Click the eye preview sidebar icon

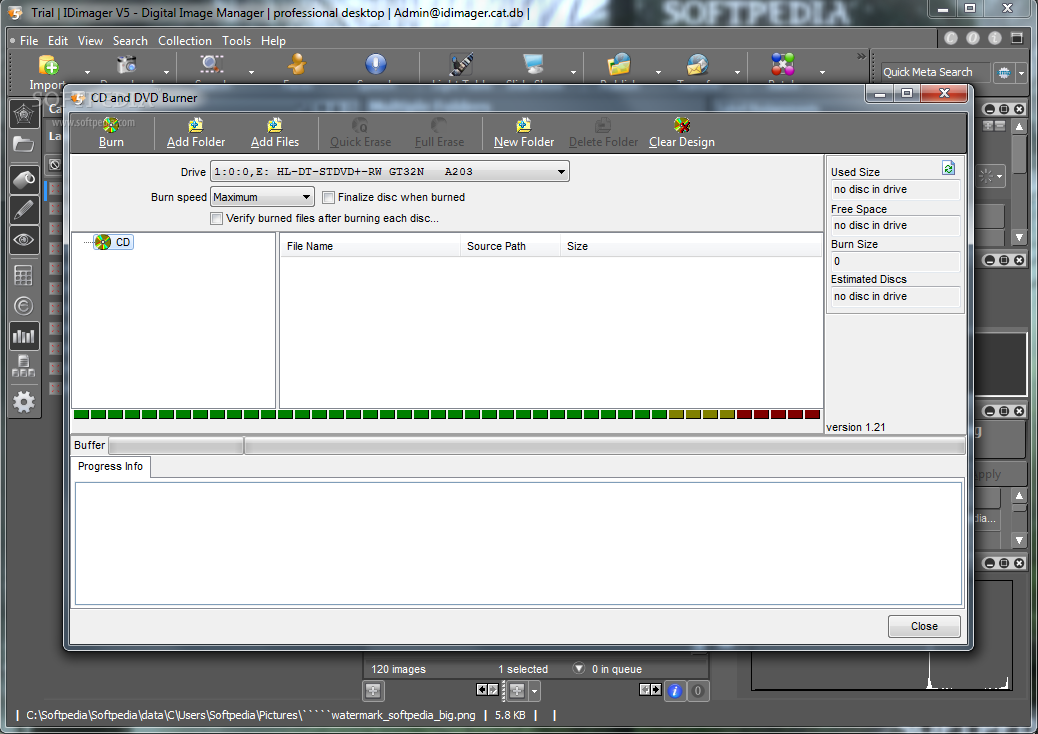tap(24, 240)
